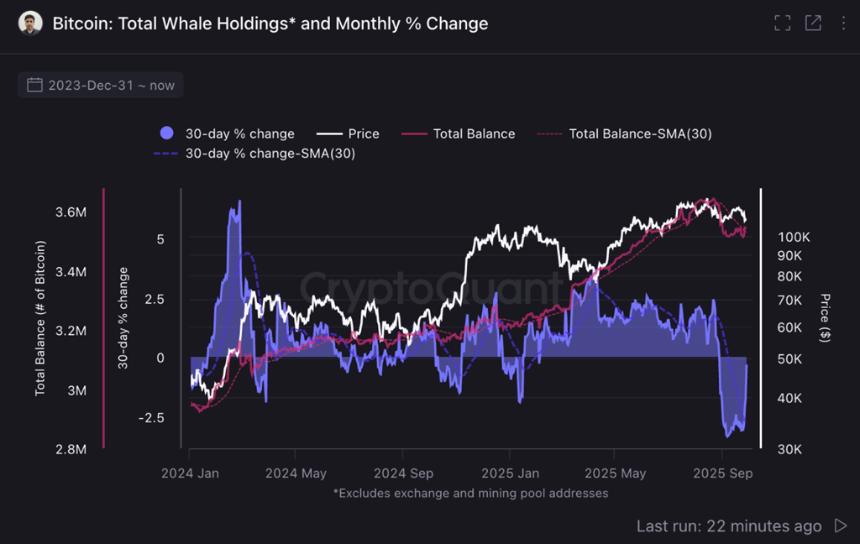Toggle the 30-day % change legend series

(x=239, y=133)
